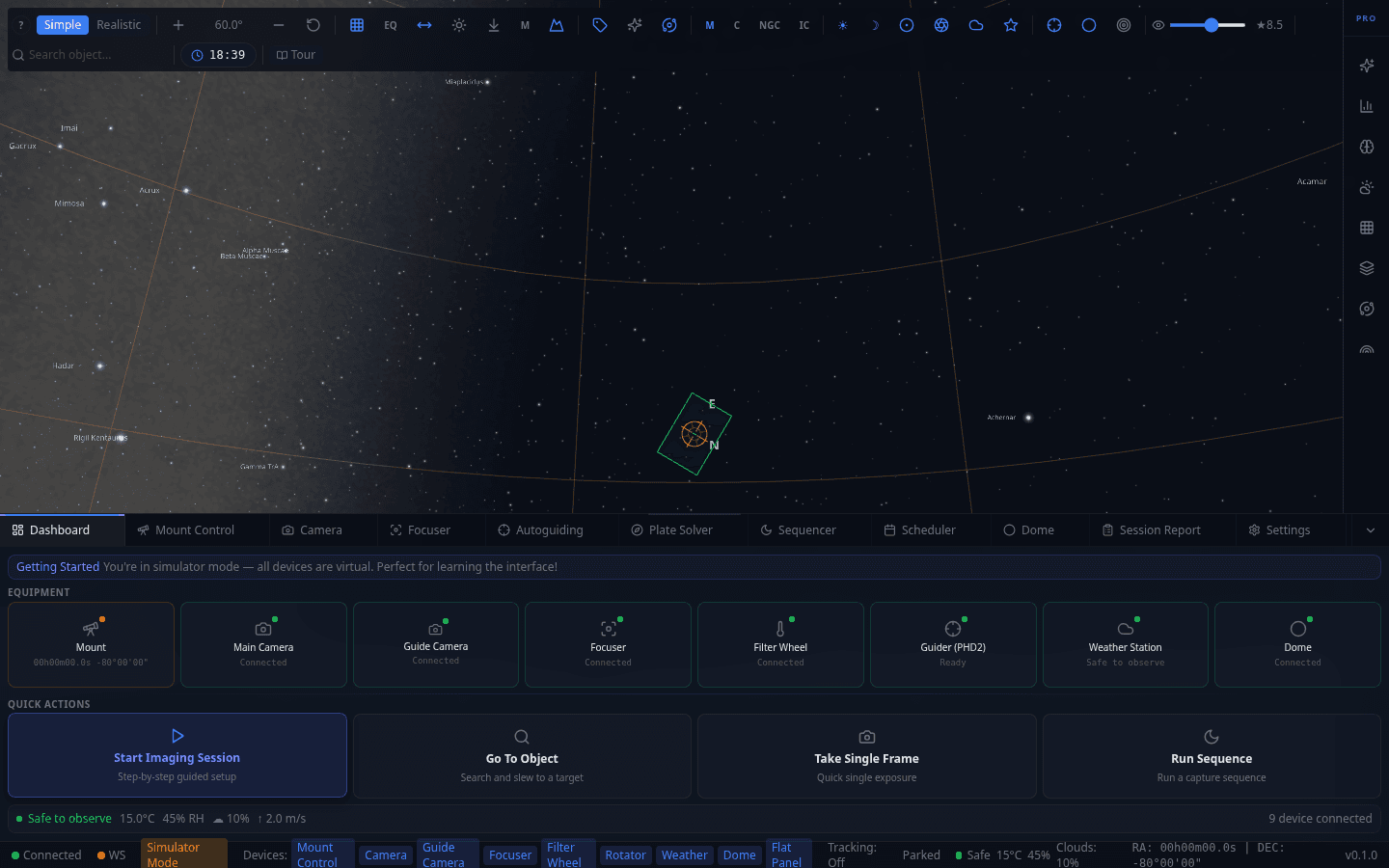Toggle the eye visibility icon
This screenshot has width=1389, height=868.
(x=1158, y=25)
